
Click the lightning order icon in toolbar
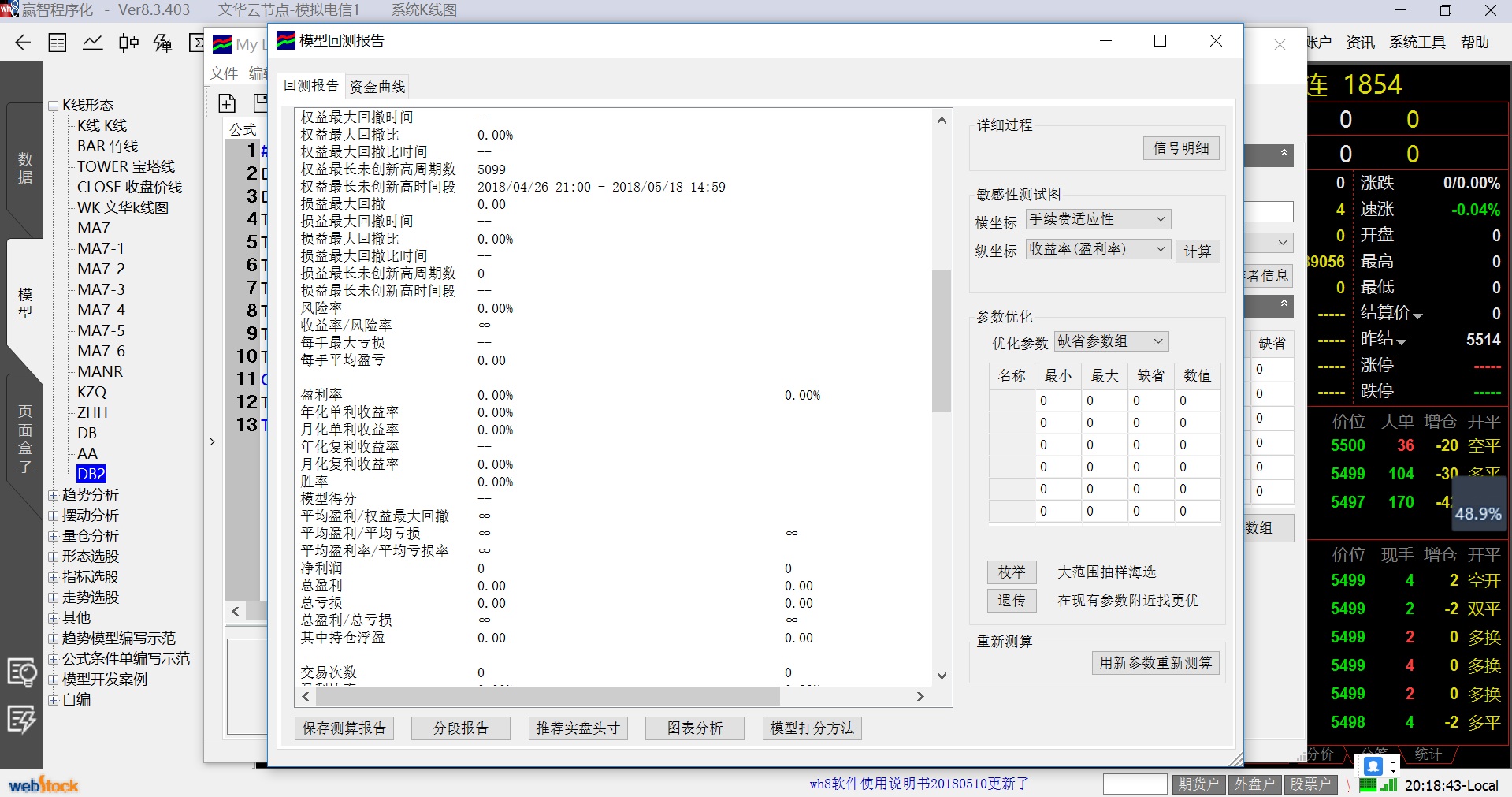163,43
